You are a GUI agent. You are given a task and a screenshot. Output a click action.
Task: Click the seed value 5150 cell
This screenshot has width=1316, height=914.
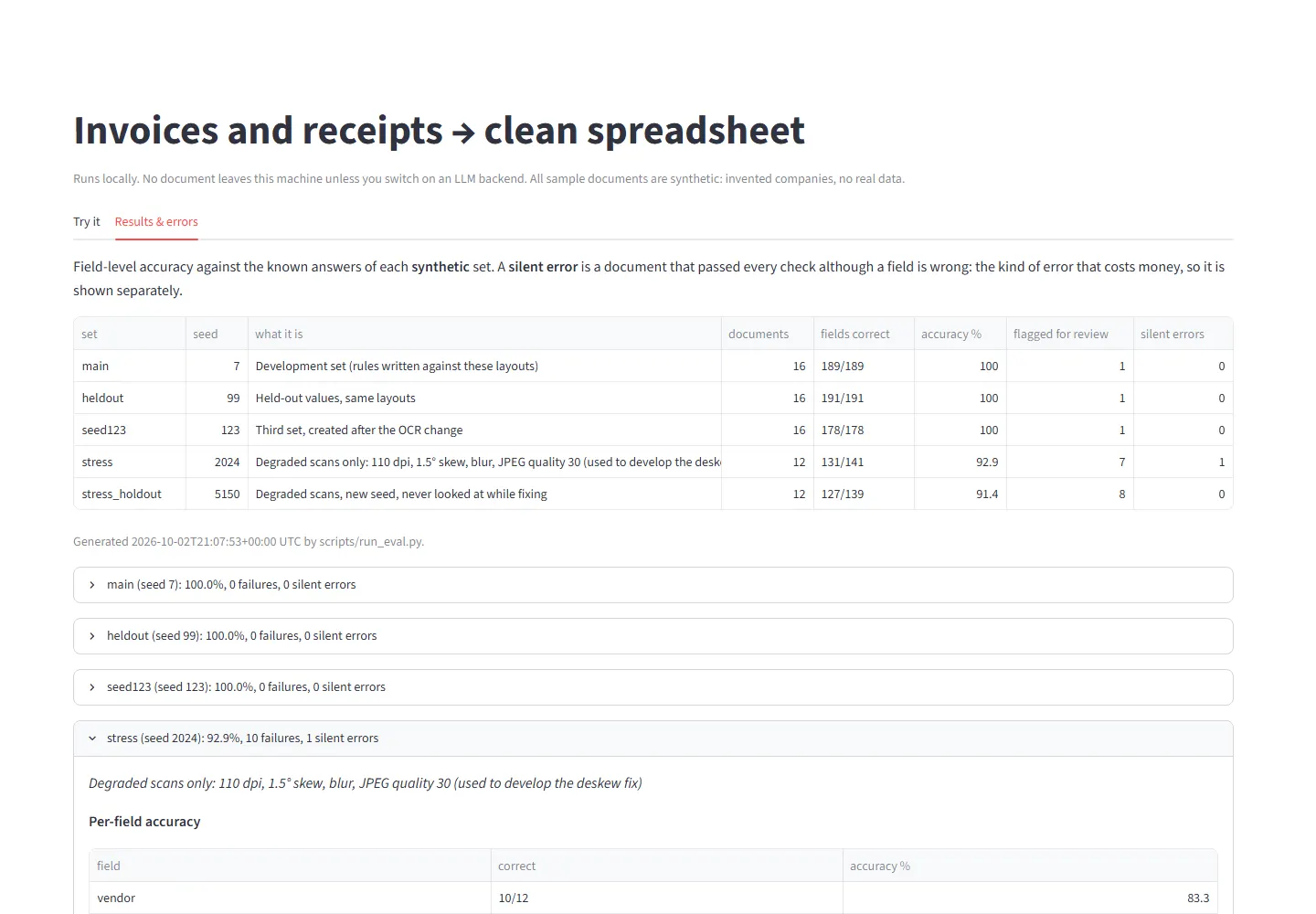tap(217, 494)
